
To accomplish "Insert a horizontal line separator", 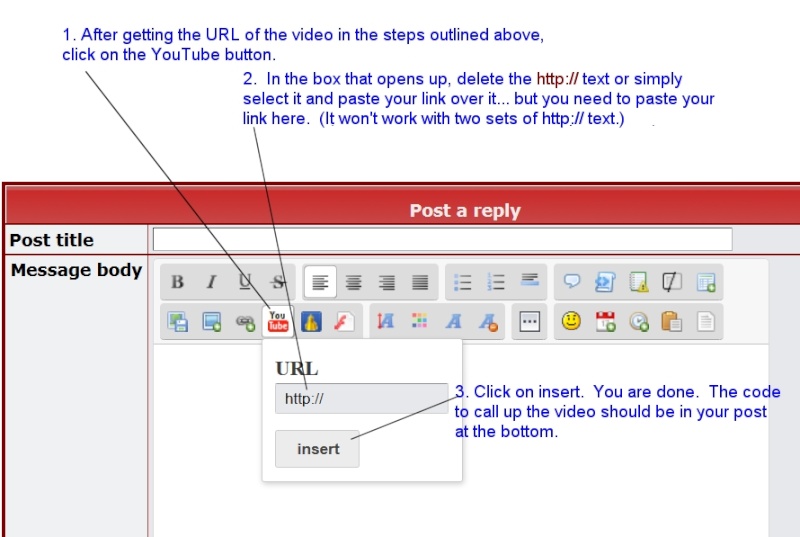I will pyautogui.click(x=530, y=280).
